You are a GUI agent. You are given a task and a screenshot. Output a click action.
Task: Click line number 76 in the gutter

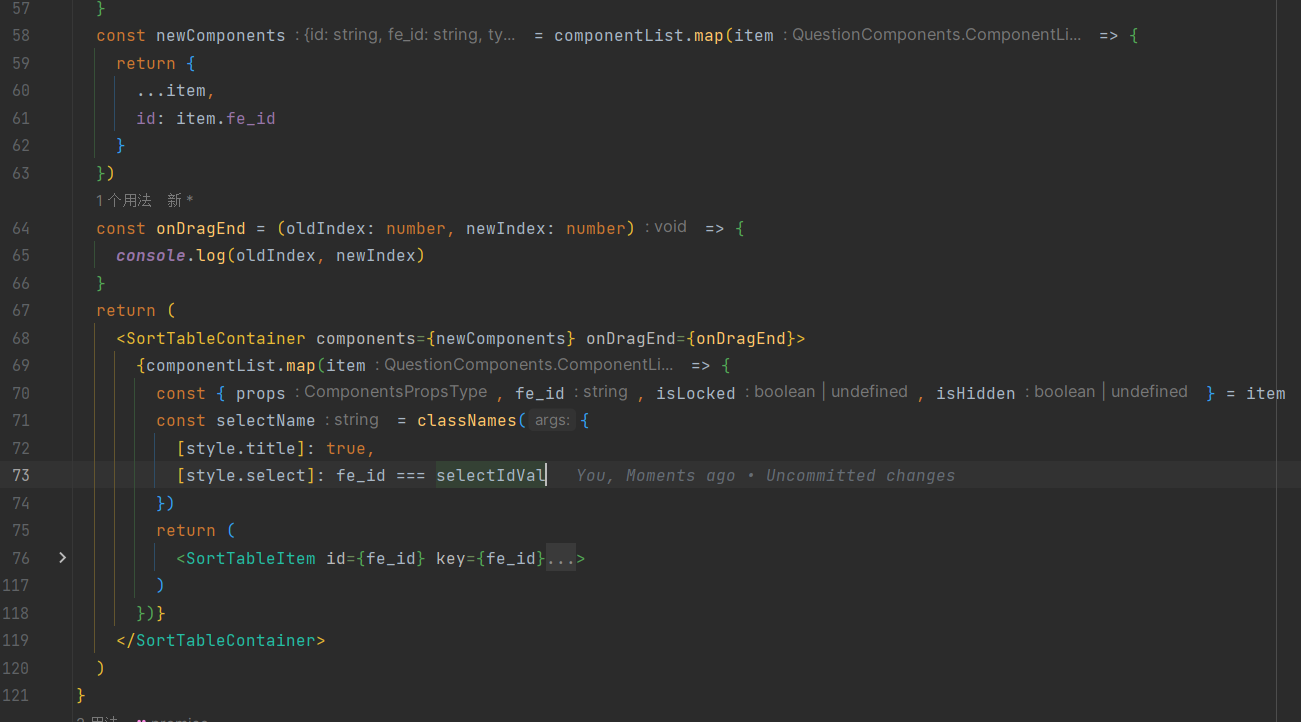point(21,558)
